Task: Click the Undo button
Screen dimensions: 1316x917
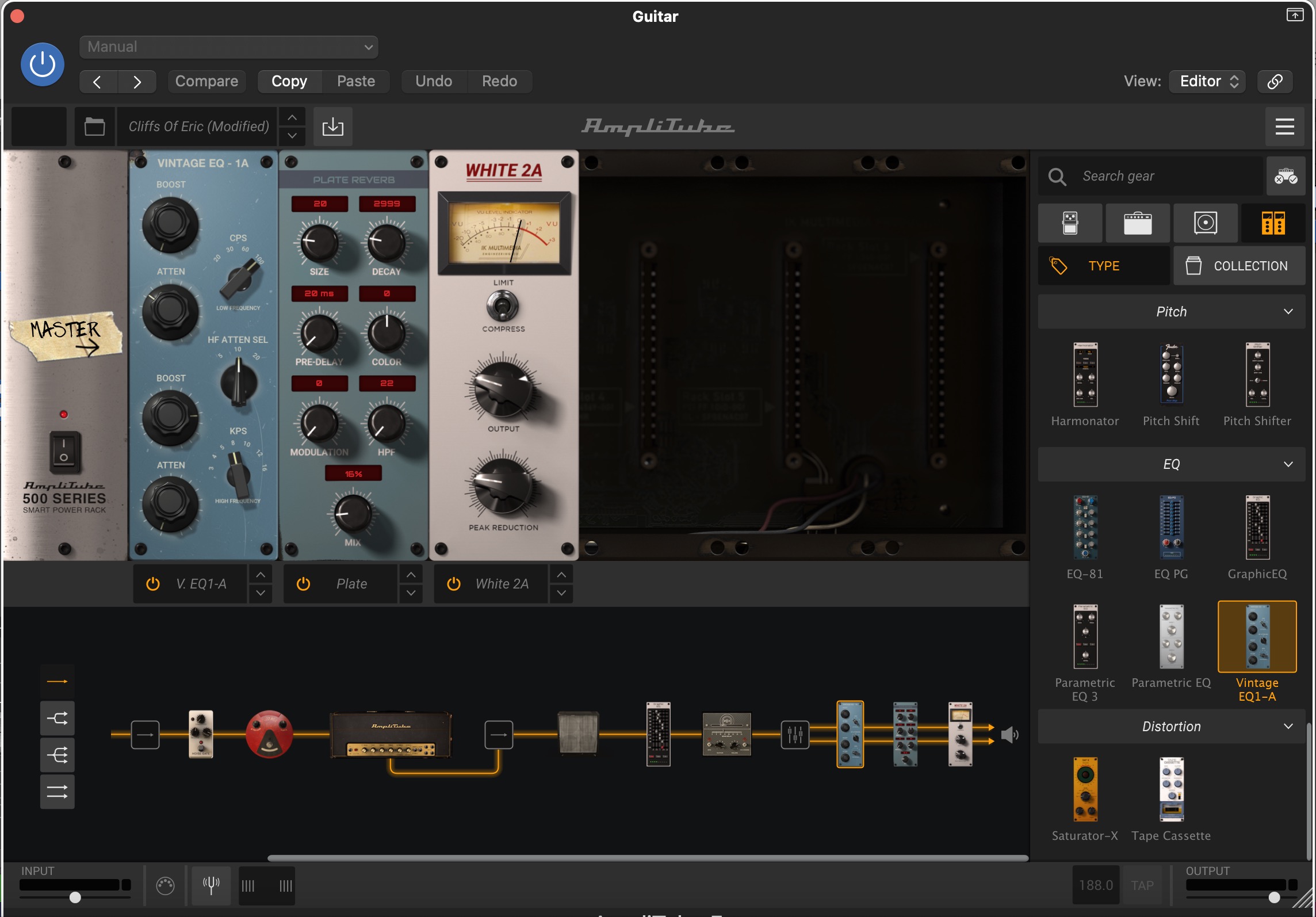Action: coord(434,81)
